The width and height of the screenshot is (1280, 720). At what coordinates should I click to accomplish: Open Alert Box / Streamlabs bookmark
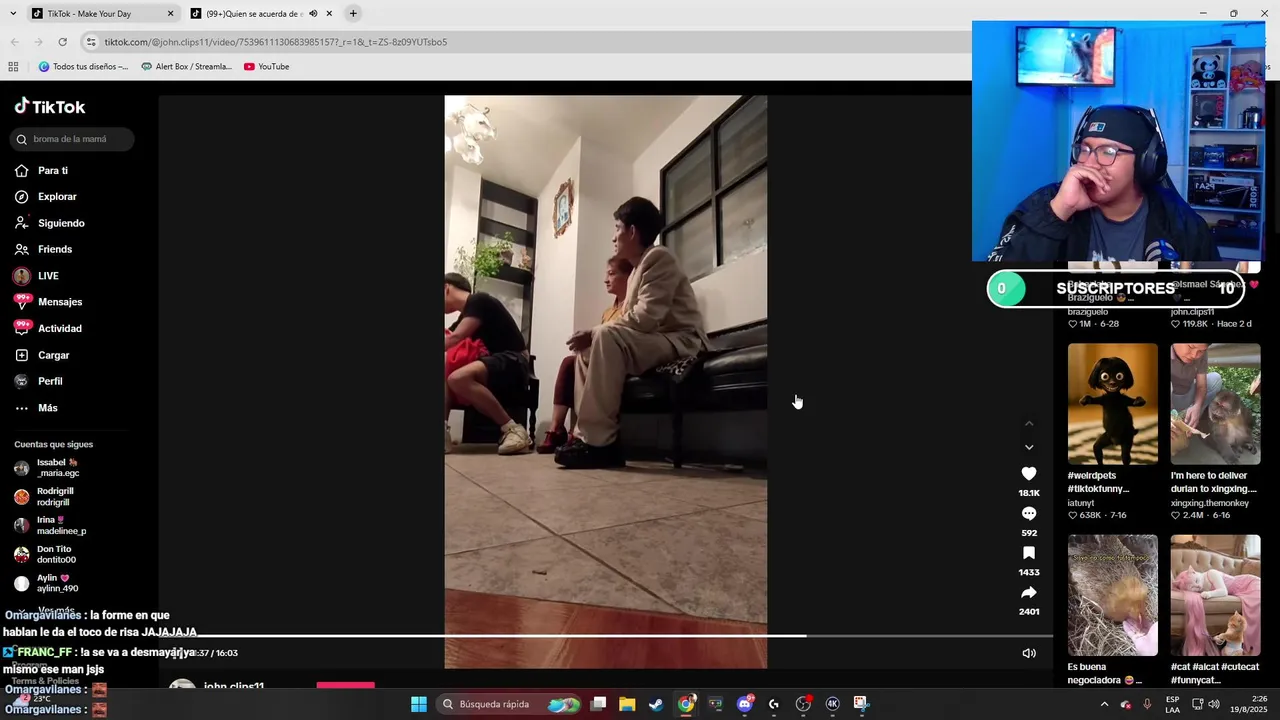pos(186,67)
